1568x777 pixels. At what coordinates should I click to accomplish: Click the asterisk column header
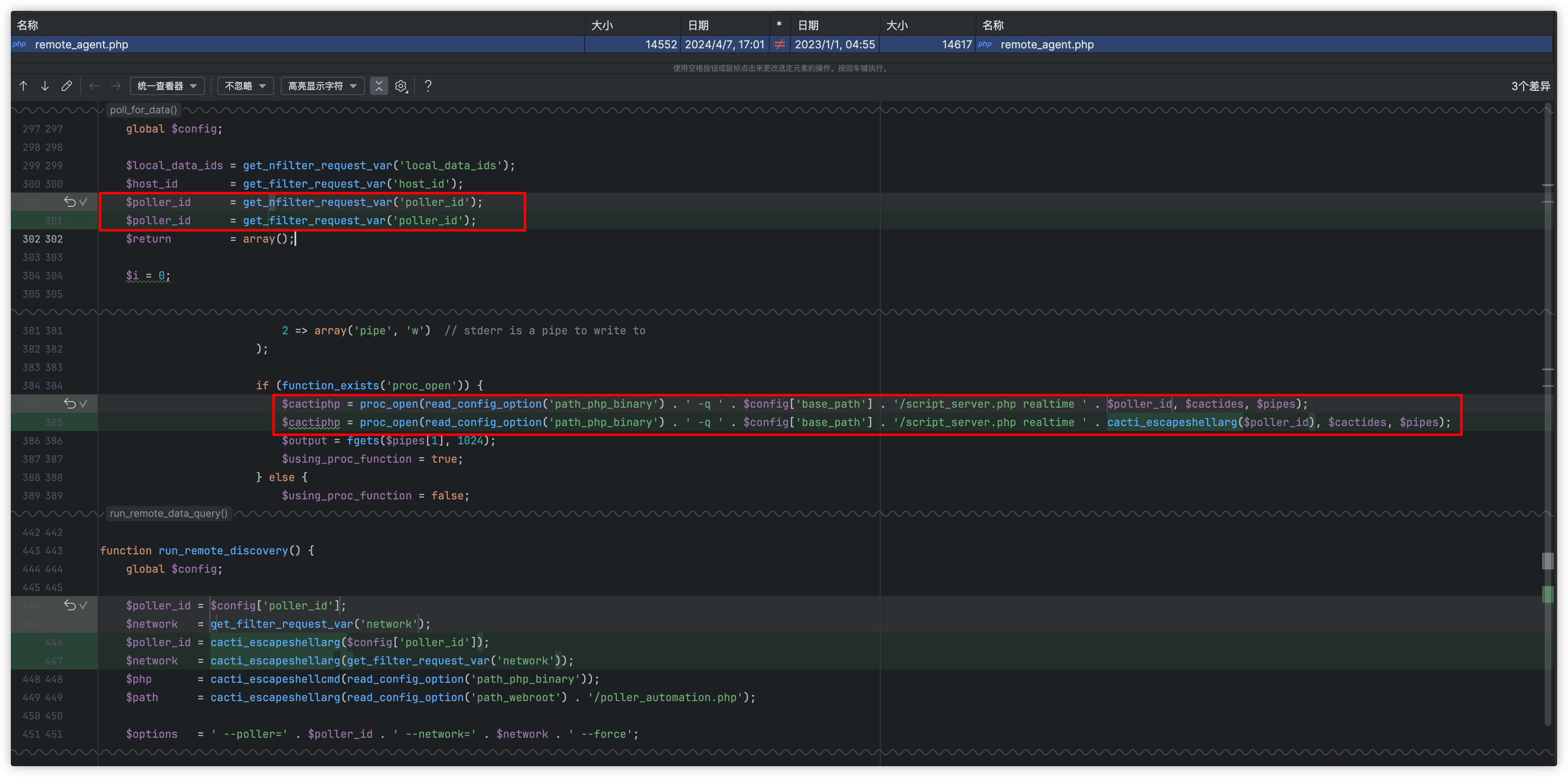779,25
